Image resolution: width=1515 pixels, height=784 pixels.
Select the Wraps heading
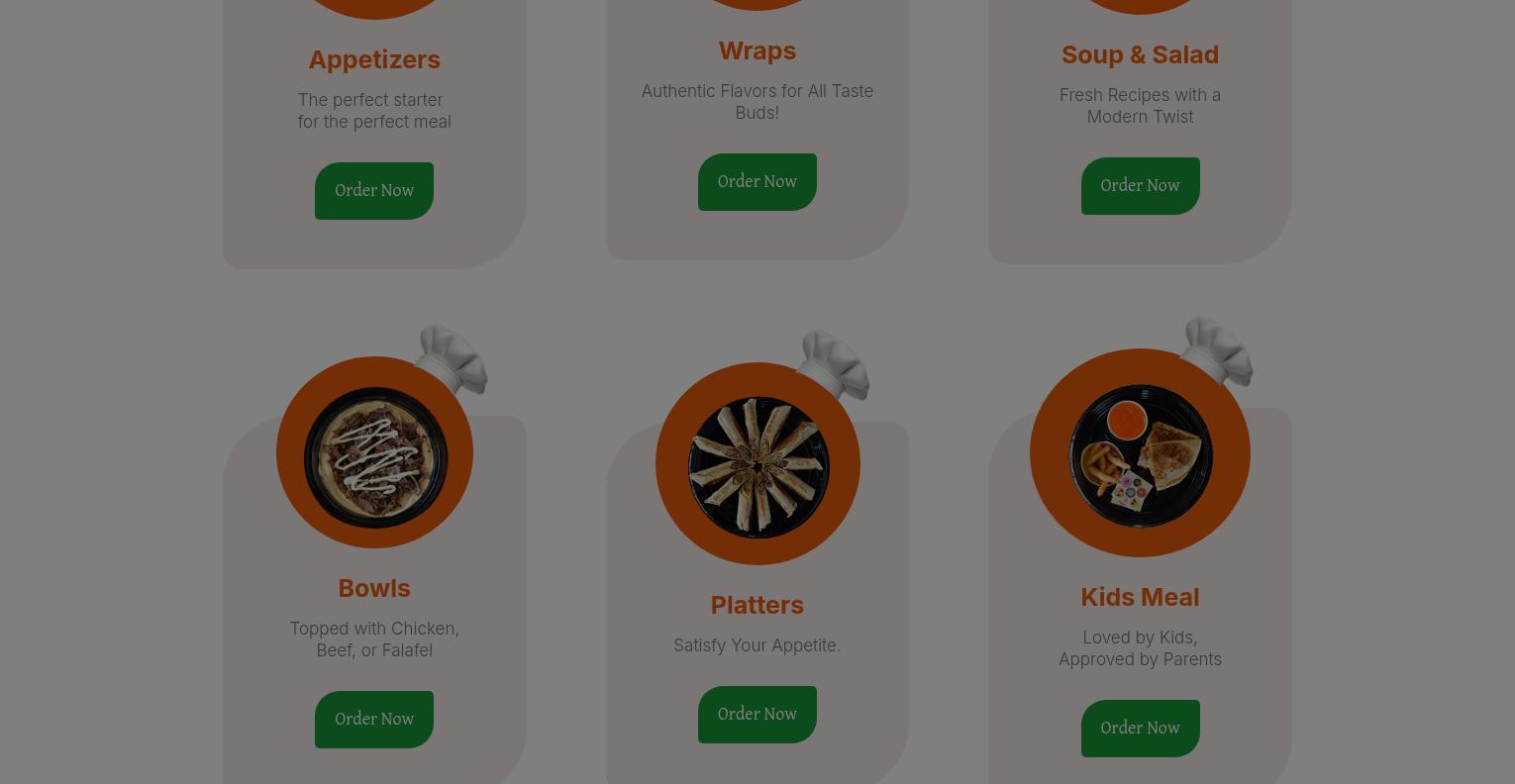(757, 50)
